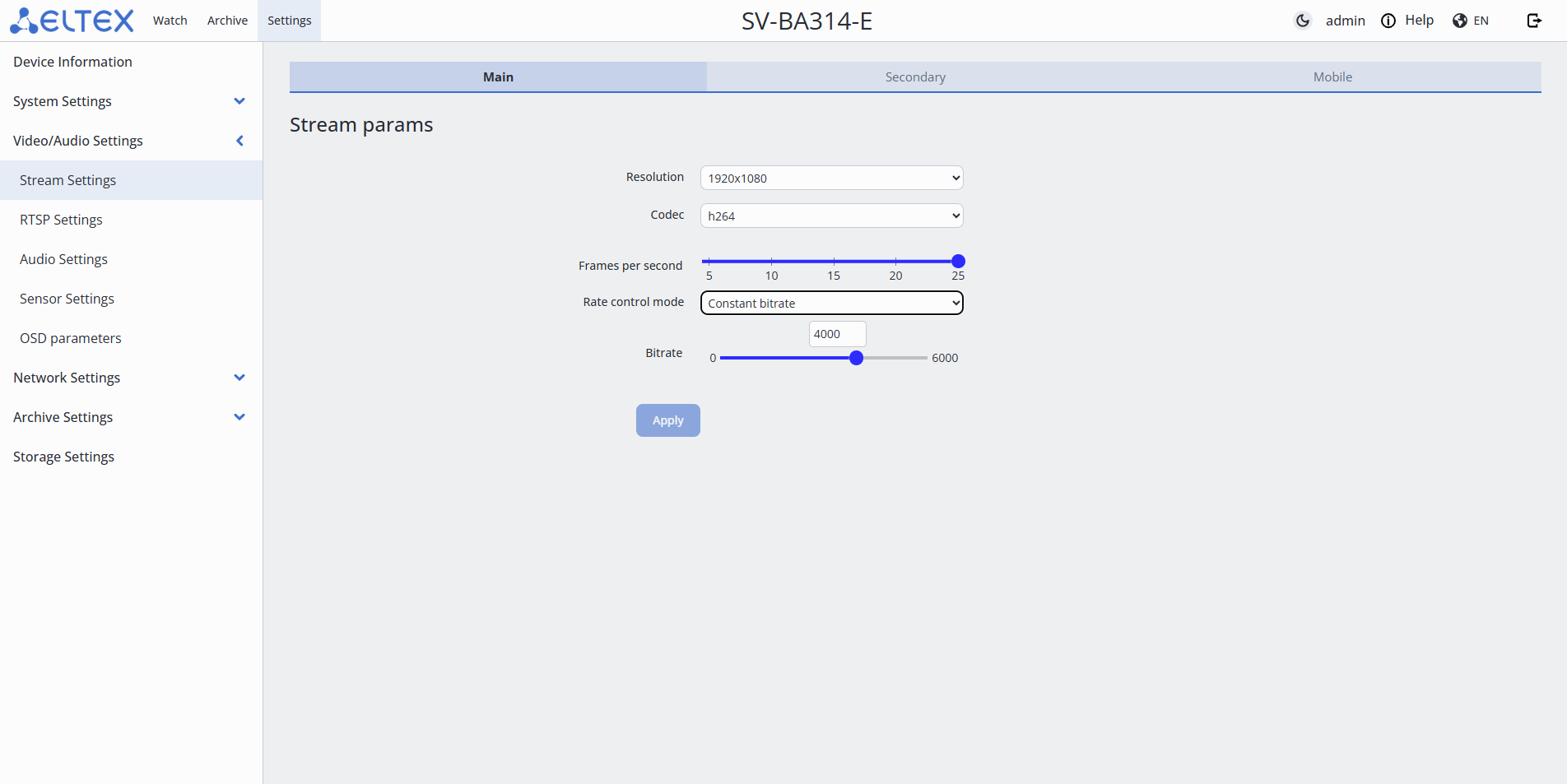Click the logout icon
This screenshot has width=1567, height=784.
point(1534,21)
